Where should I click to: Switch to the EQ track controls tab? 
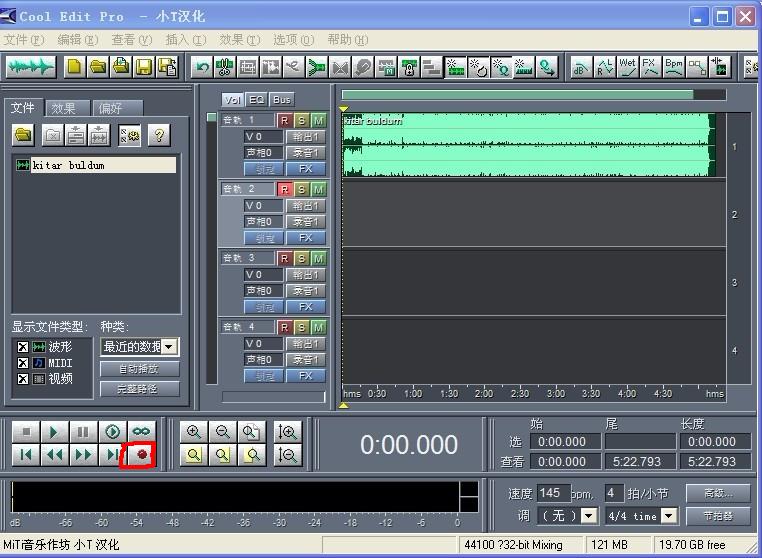(256, 100)
